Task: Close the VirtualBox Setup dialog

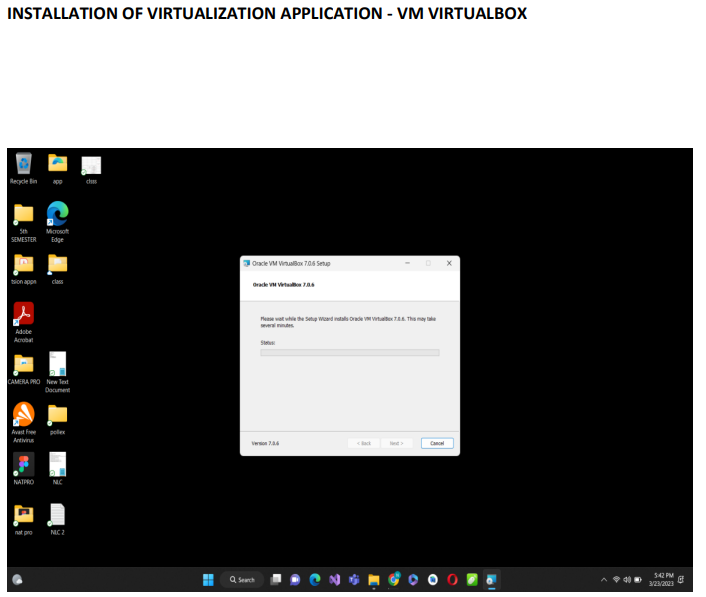Action: click(449, 263)
